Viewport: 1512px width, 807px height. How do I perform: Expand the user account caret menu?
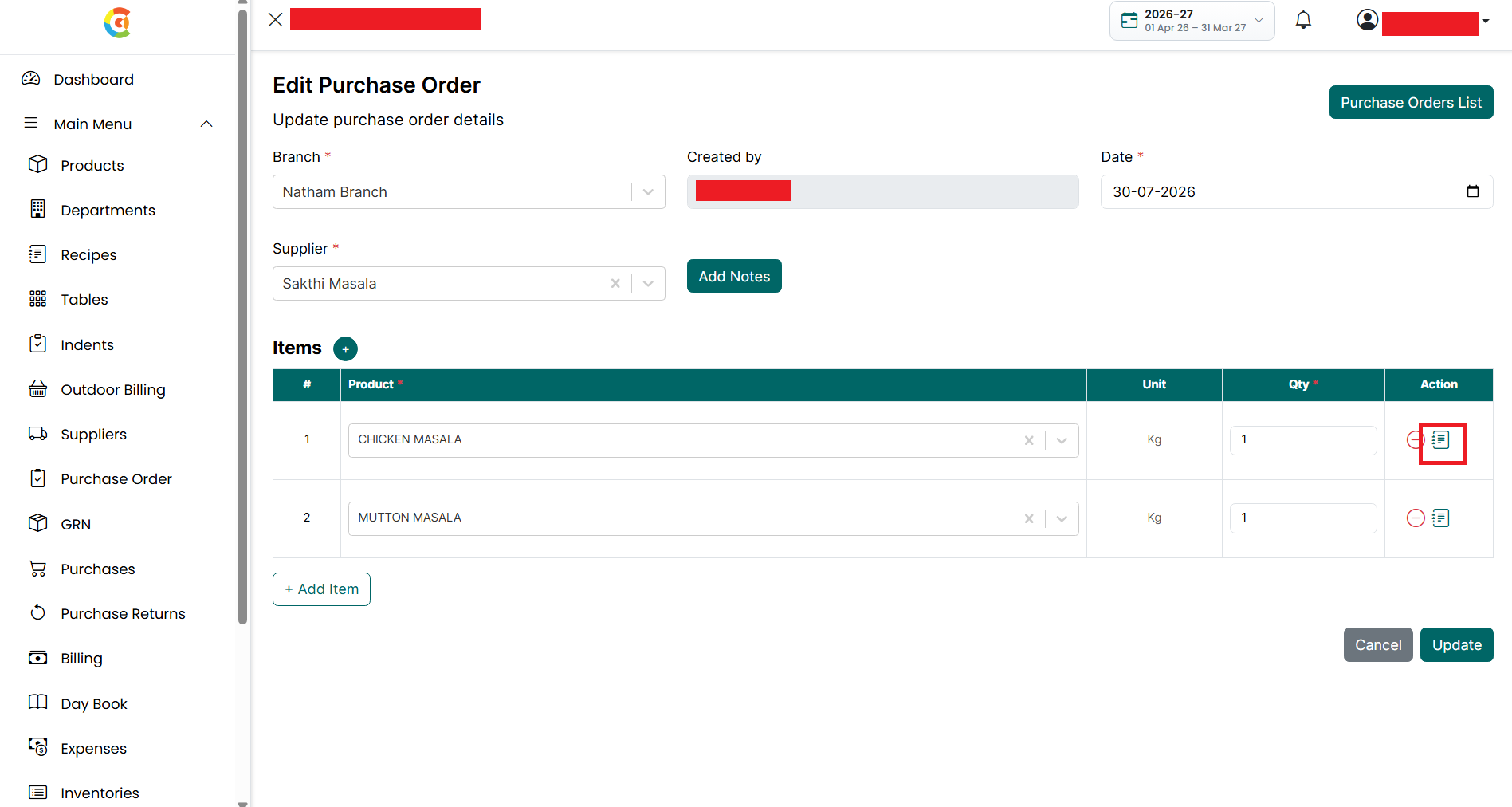[x=1486, y=21]
